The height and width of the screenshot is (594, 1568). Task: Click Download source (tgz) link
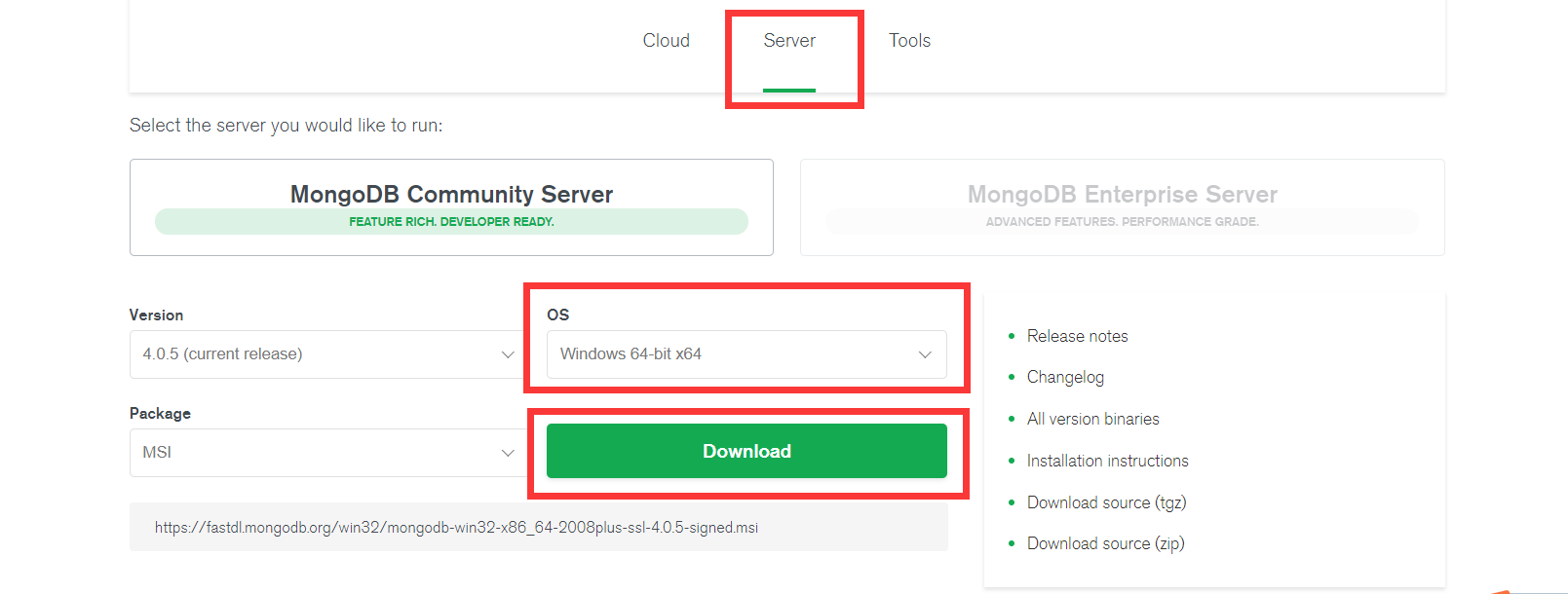1106,502
